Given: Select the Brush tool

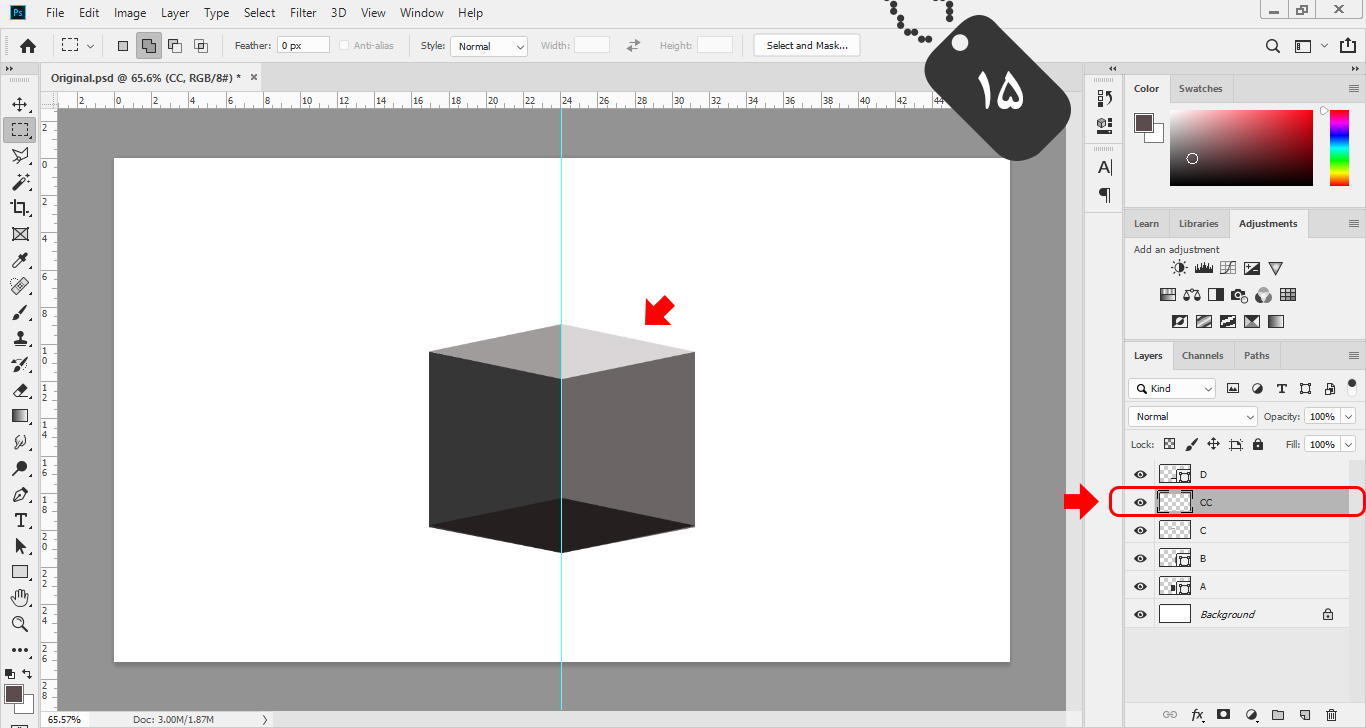Looking at the screenshot, I should [20, 312].
